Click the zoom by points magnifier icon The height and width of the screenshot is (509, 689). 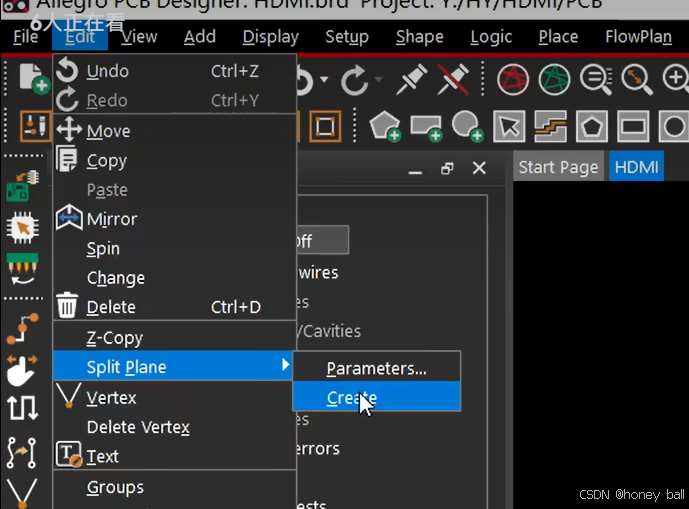click(x=637, y=80)
